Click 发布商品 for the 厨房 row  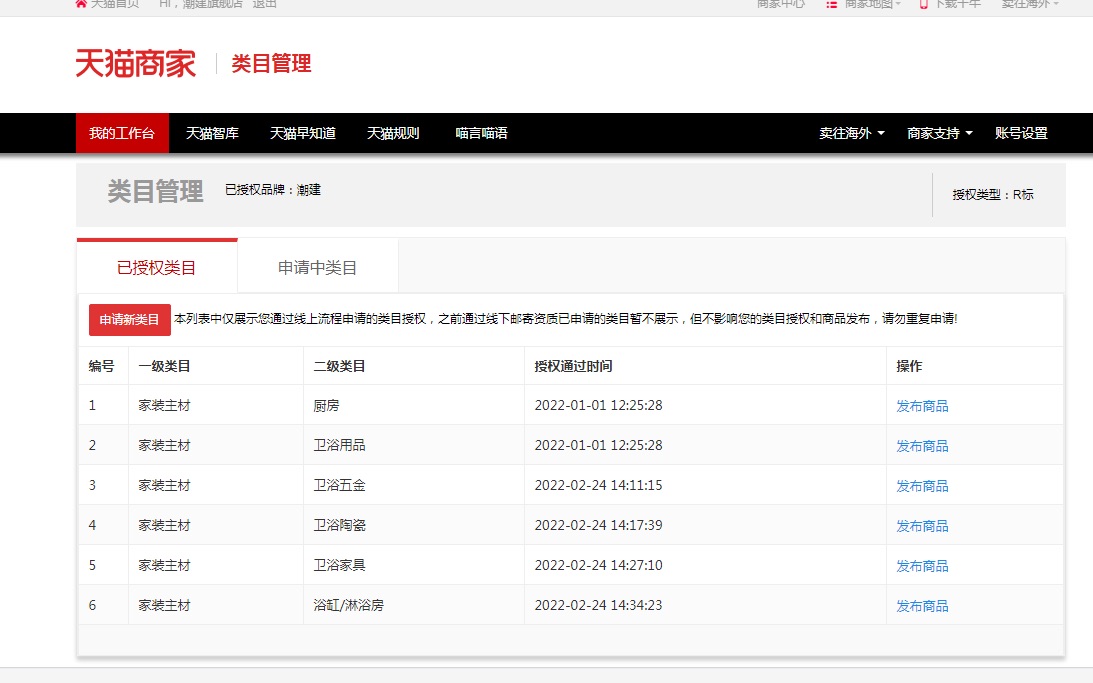coord(922,406)
